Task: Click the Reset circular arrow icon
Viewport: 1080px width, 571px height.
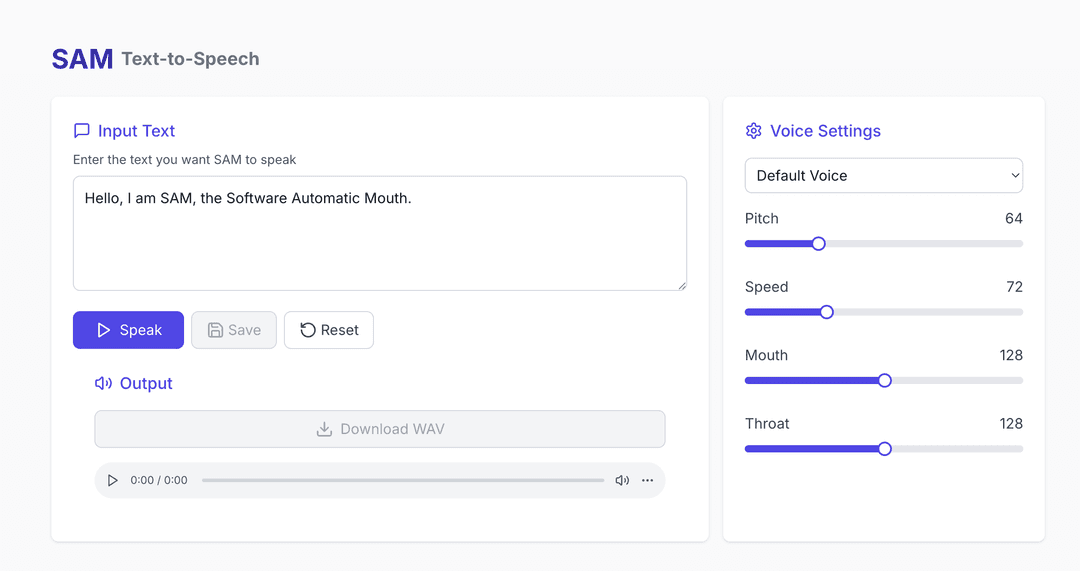Action: (x=308, y=330)
